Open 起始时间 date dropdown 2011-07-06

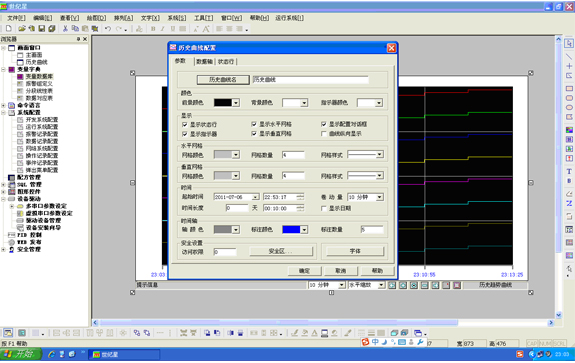(255, 197)
